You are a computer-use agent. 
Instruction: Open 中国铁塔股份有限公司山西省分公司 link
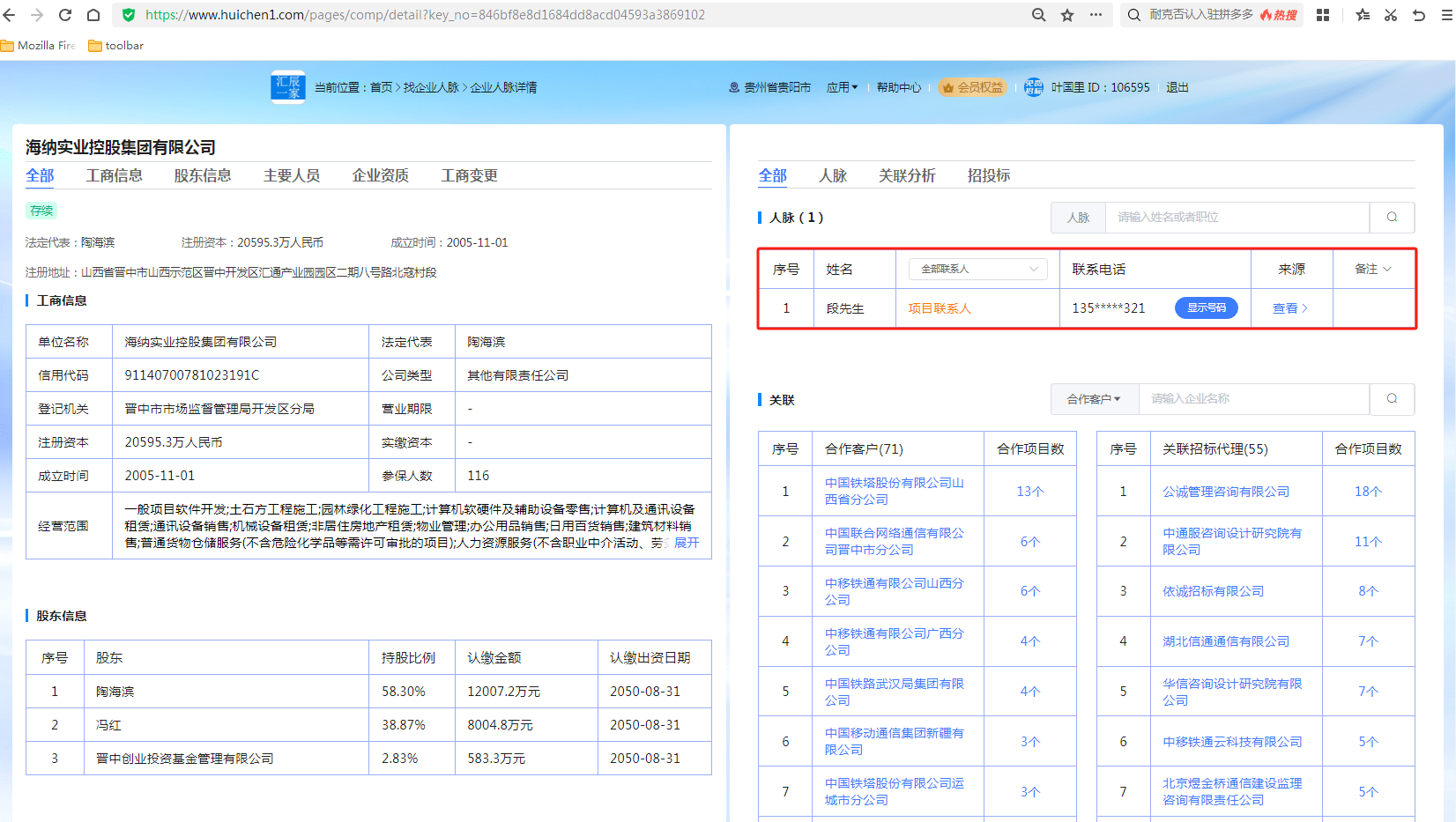click(x=895, y=491)
